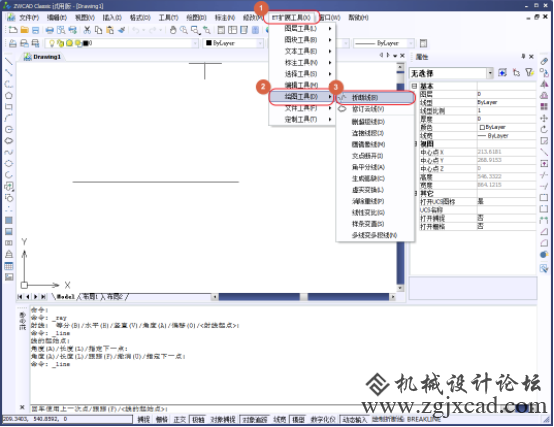Click the Paste clipboard icon

(x=110, y=30)
